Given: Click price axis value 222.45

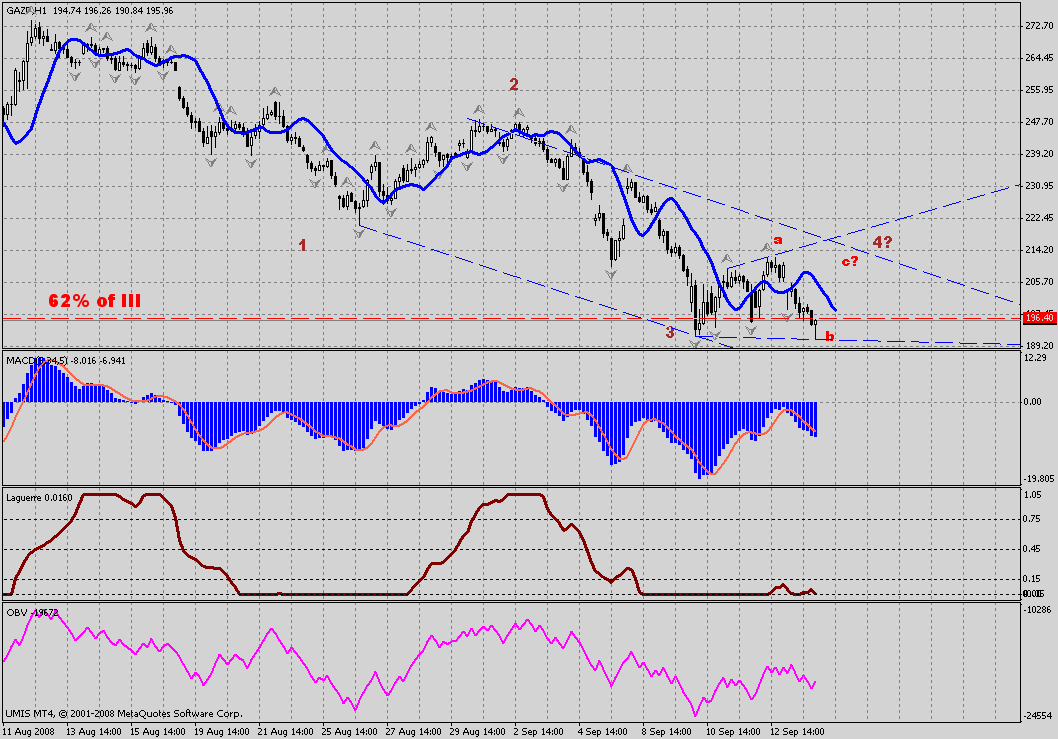Looking at the screenshot, I should 1038,218.
